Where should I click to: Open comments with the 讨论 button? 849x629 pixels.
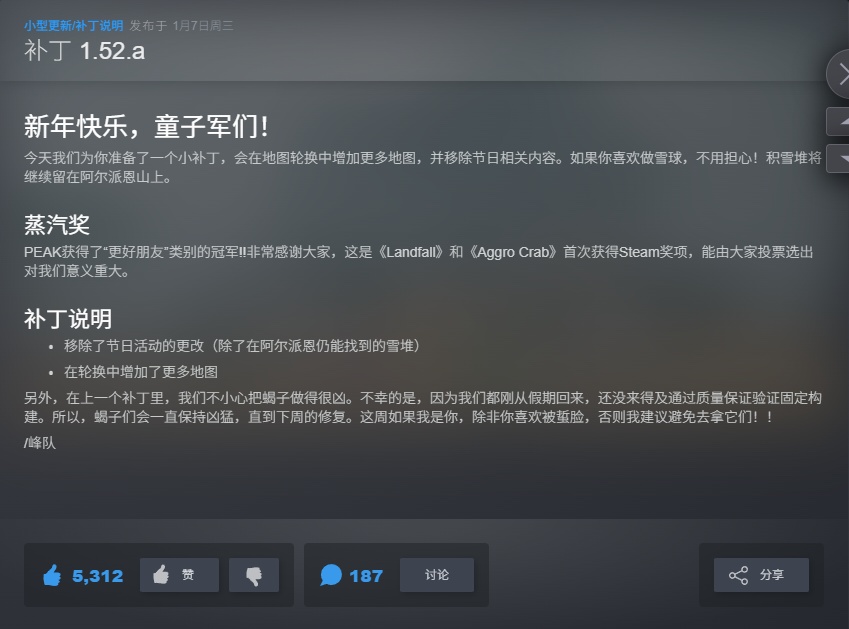click(x=436, y=575)
